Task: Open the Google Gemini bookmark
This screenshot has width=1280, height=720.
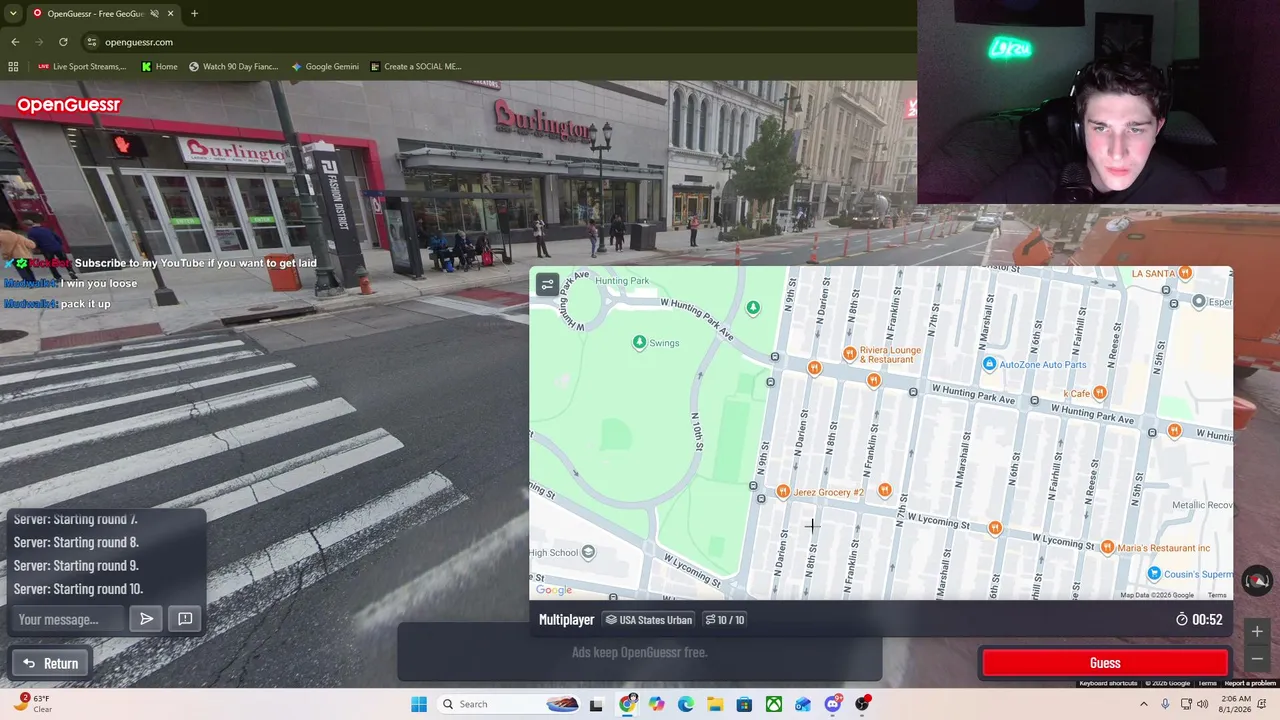Action: (x=325, y=67)
